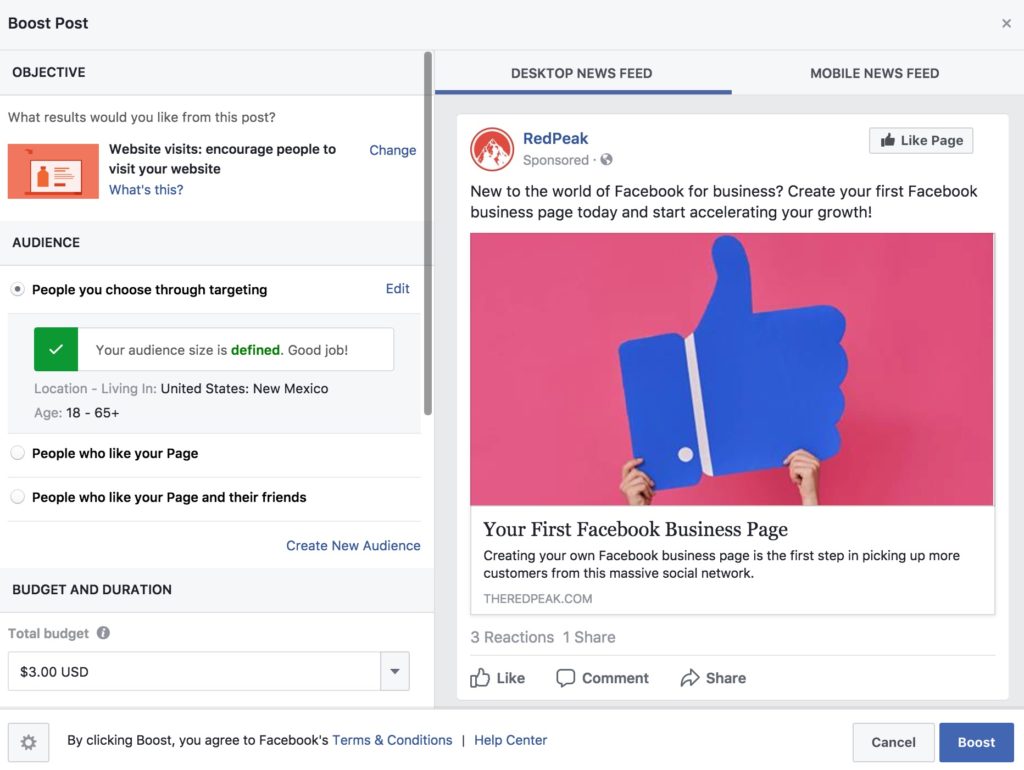
Task: Click the Location New Mexico text
Action: [181, 389]
